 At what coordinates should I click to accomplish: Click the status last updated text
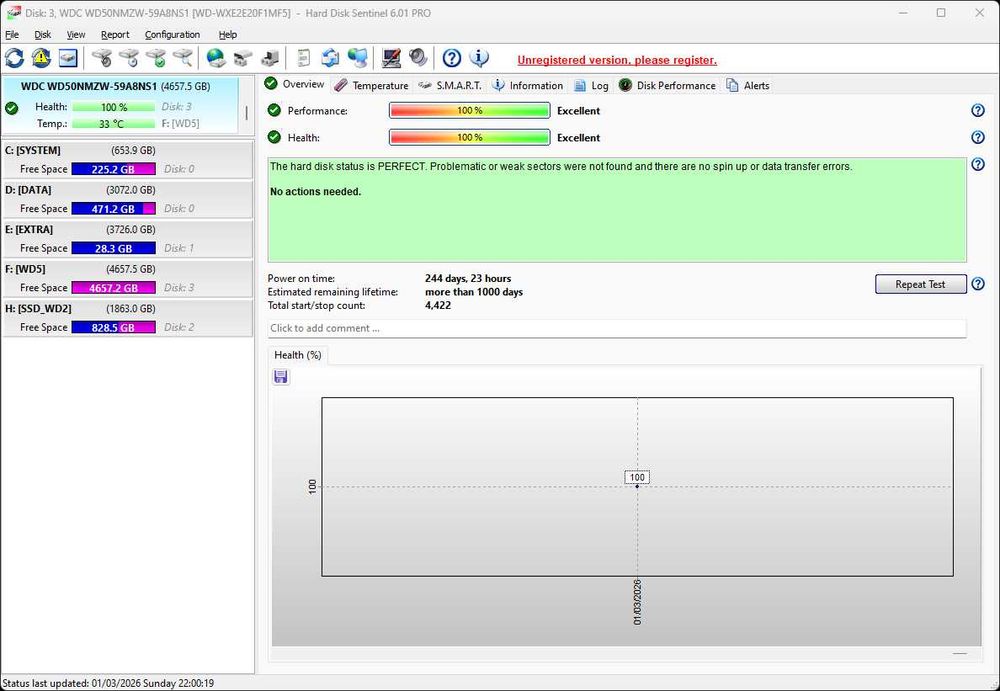(x=108, y=683)
